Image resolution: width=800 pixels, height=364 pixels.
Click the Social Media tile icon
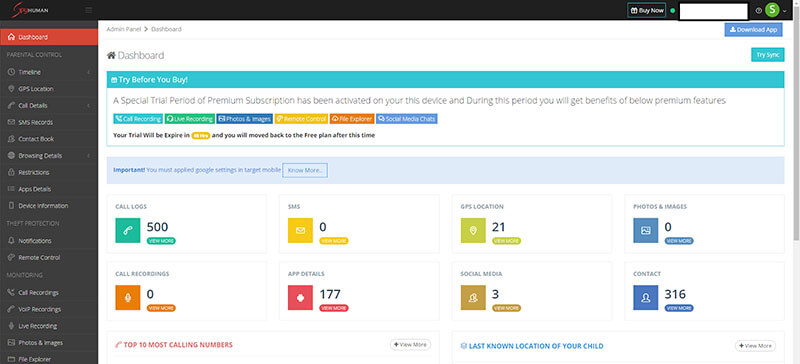click(473, 298)
